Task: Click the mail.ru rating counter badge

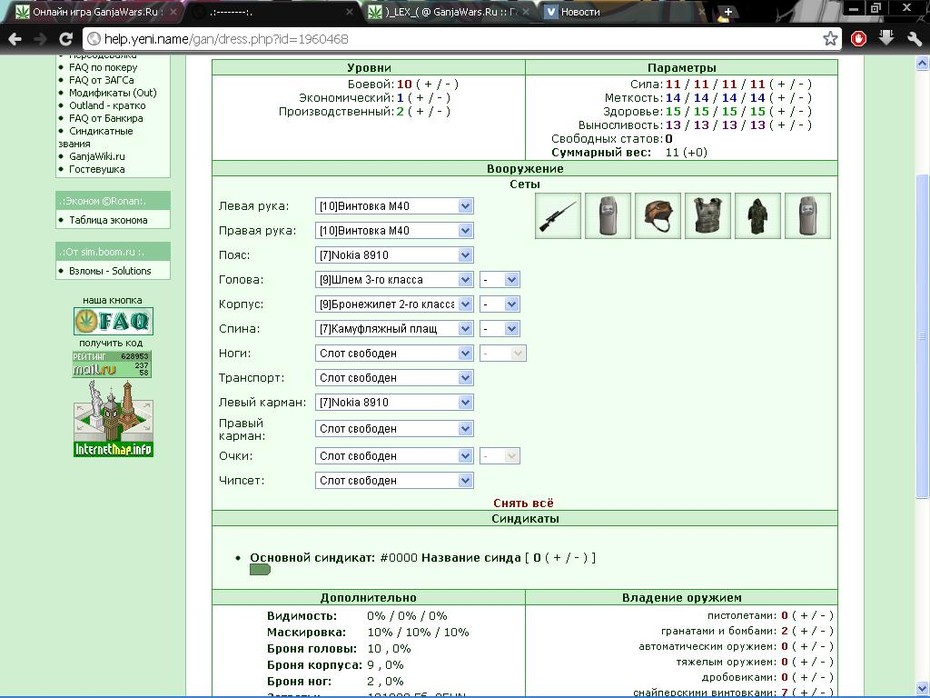Action: click(112, 364)
